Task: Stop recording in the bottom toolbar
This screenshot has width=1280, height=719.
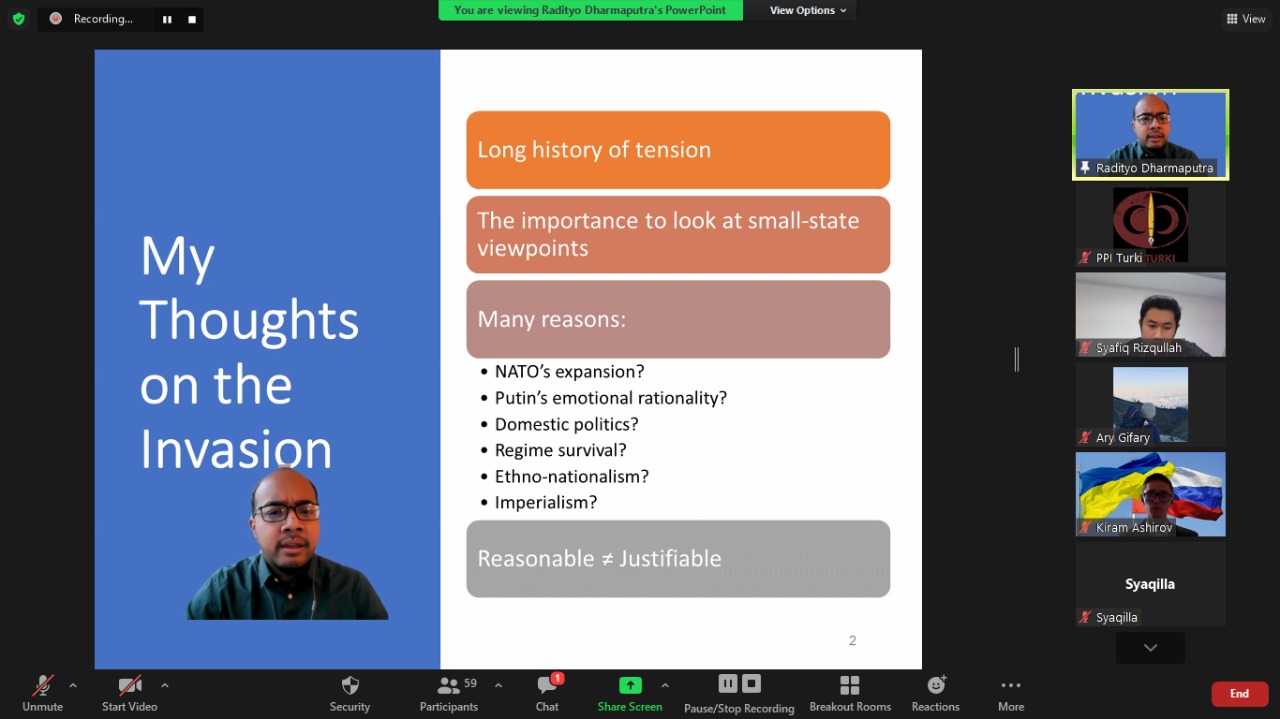Action: (752, 684)
